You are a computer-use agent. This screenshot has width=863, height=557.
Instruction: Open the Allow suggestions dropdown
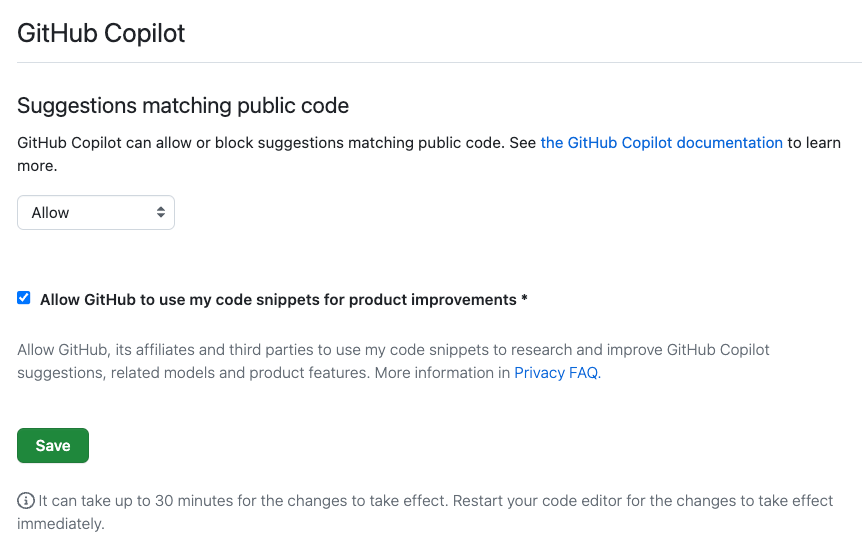click(x=96, y=212)
